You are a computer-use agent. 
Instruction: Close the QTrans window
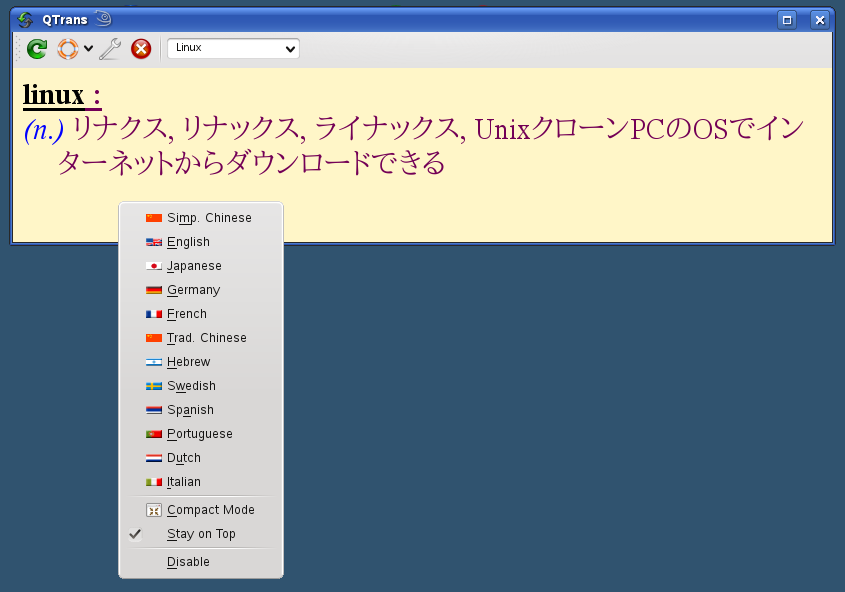coord(820,20)
